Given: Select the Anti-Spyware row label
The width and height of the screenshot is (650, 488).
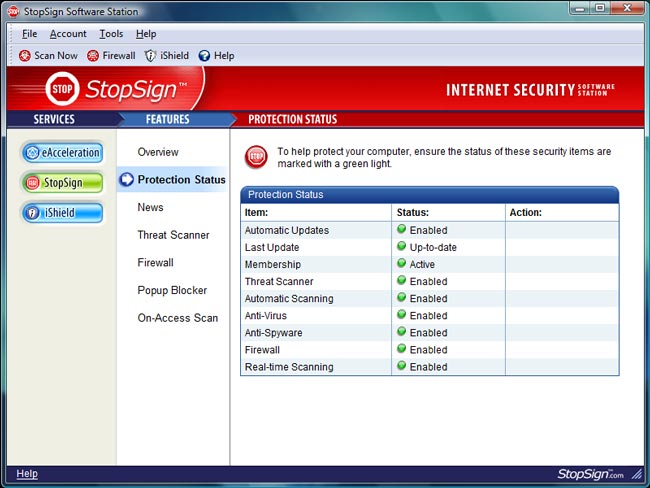Looking at the screenshot, I should pos(273,333).
